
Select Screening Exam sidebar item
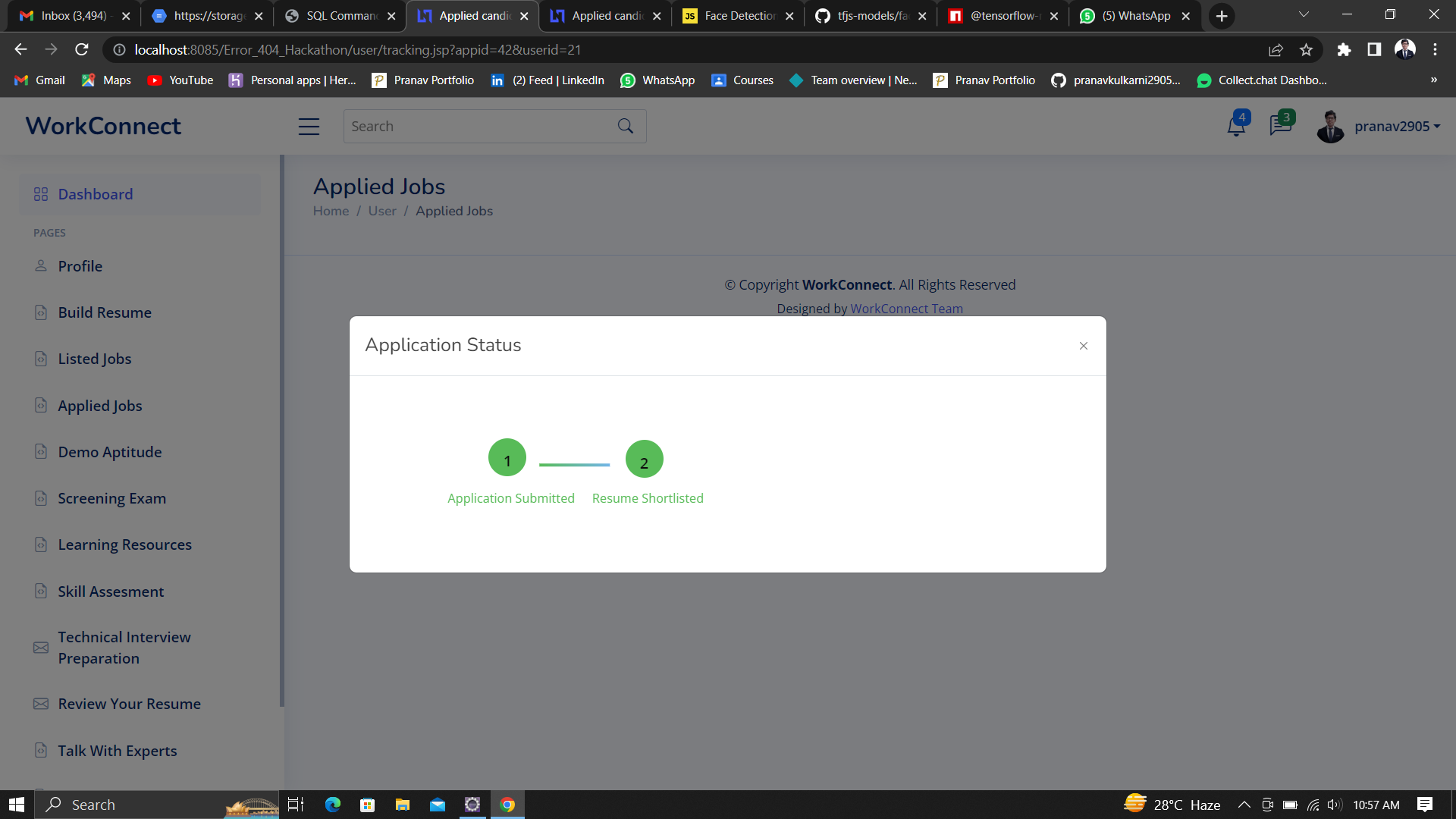pos(111,498)
